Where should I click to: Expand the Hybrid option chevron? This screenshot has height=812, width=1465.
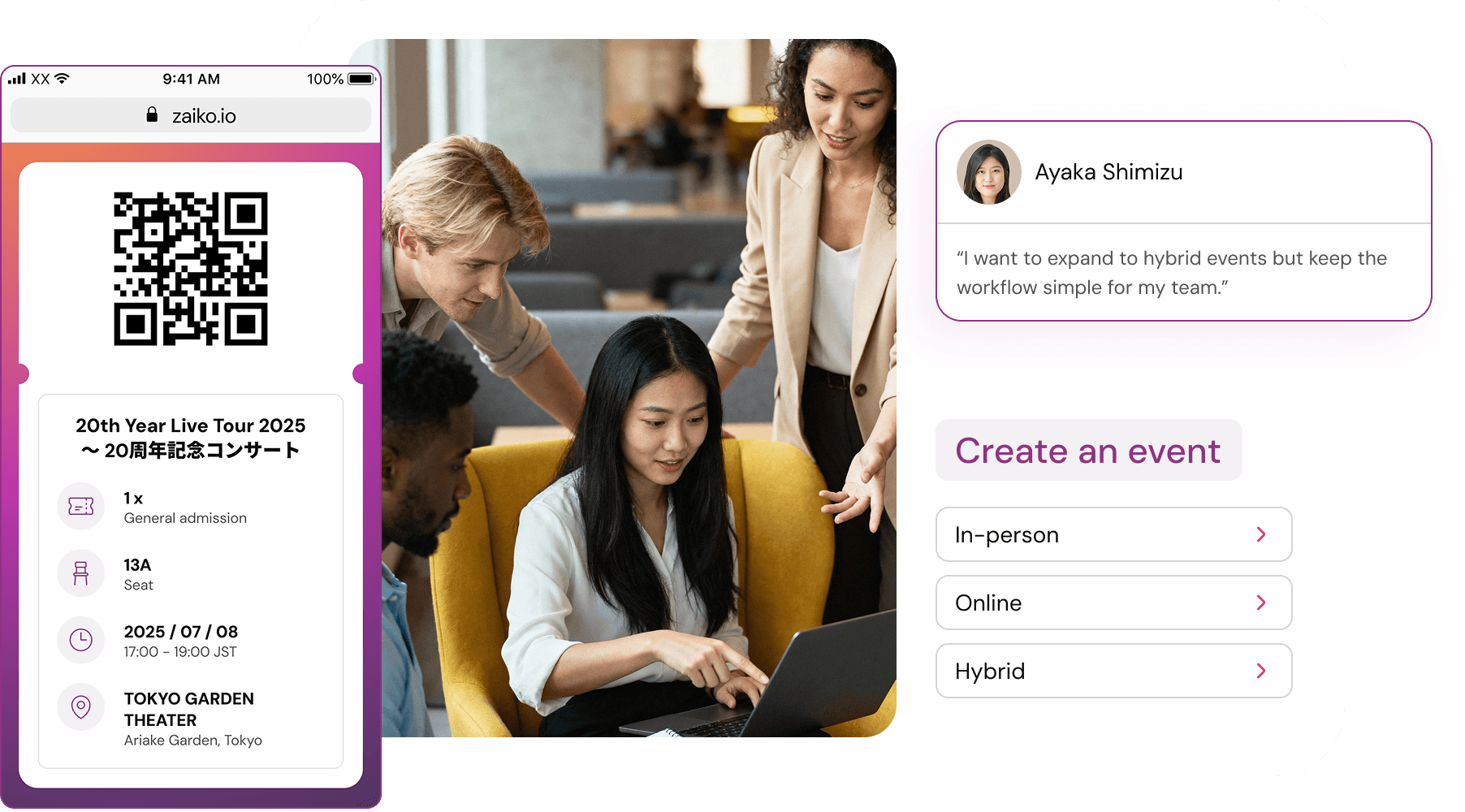coord(1261,671)
